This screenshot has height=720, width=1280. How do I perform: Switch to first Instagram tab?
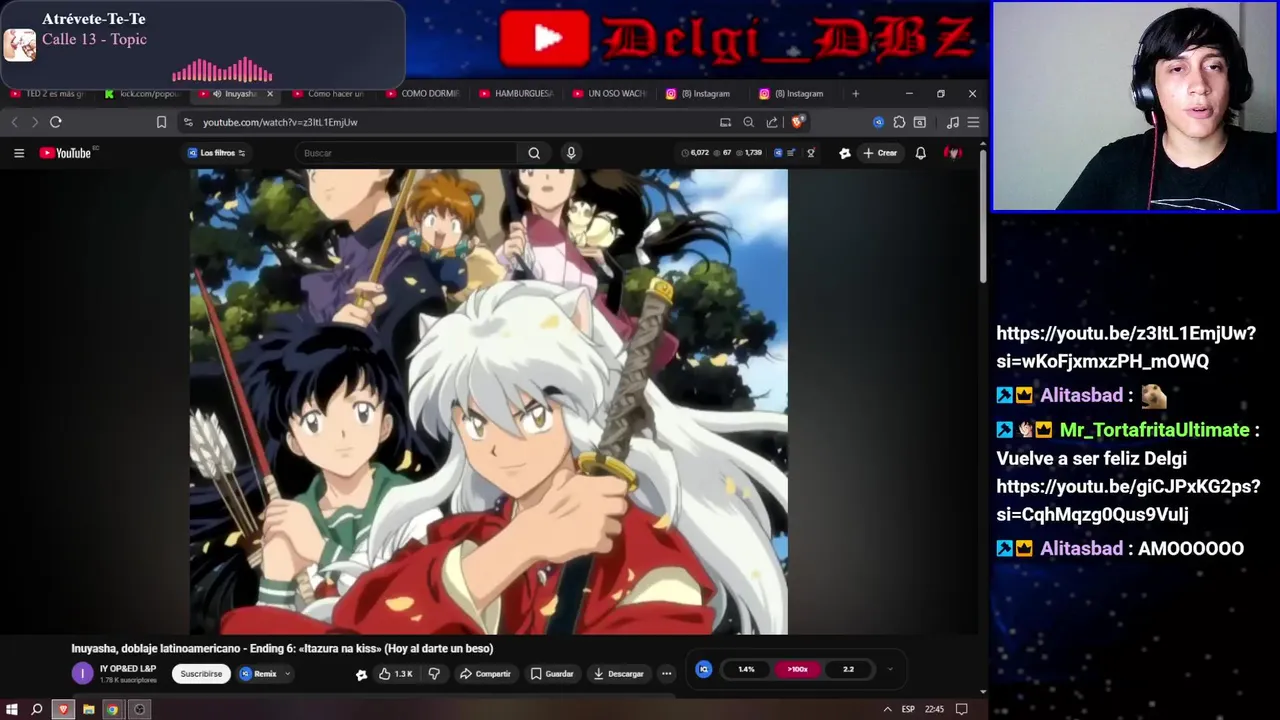pyautogui.click(x=704, y=93)
